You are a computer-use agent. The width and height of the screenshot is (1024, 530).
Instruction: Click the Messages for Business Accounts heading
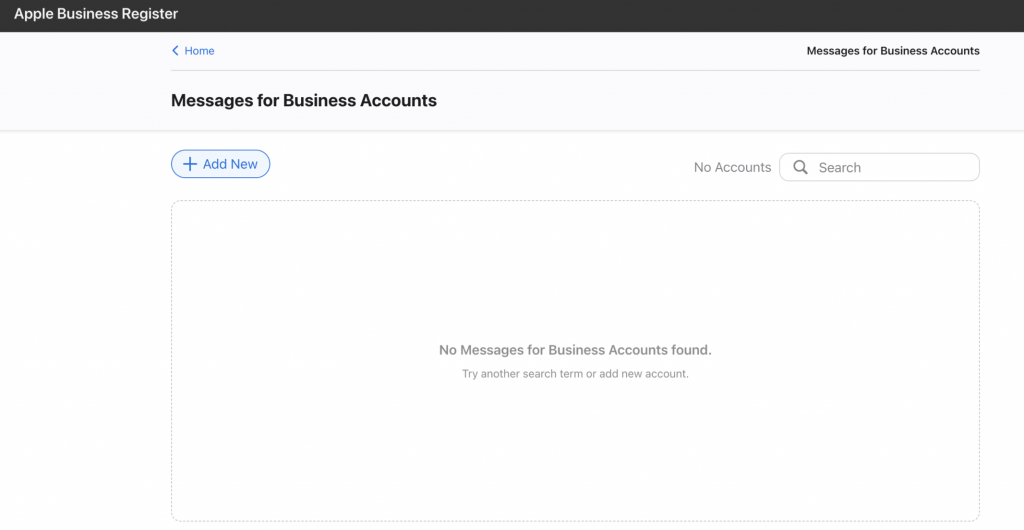pyautogui.click(x=304, y=101)
